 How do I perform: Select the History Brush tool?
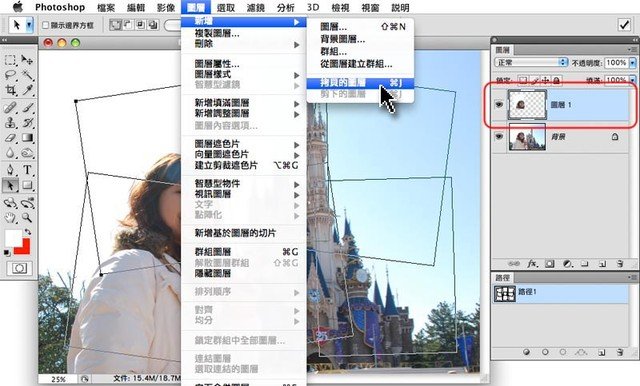pos(27,122)
